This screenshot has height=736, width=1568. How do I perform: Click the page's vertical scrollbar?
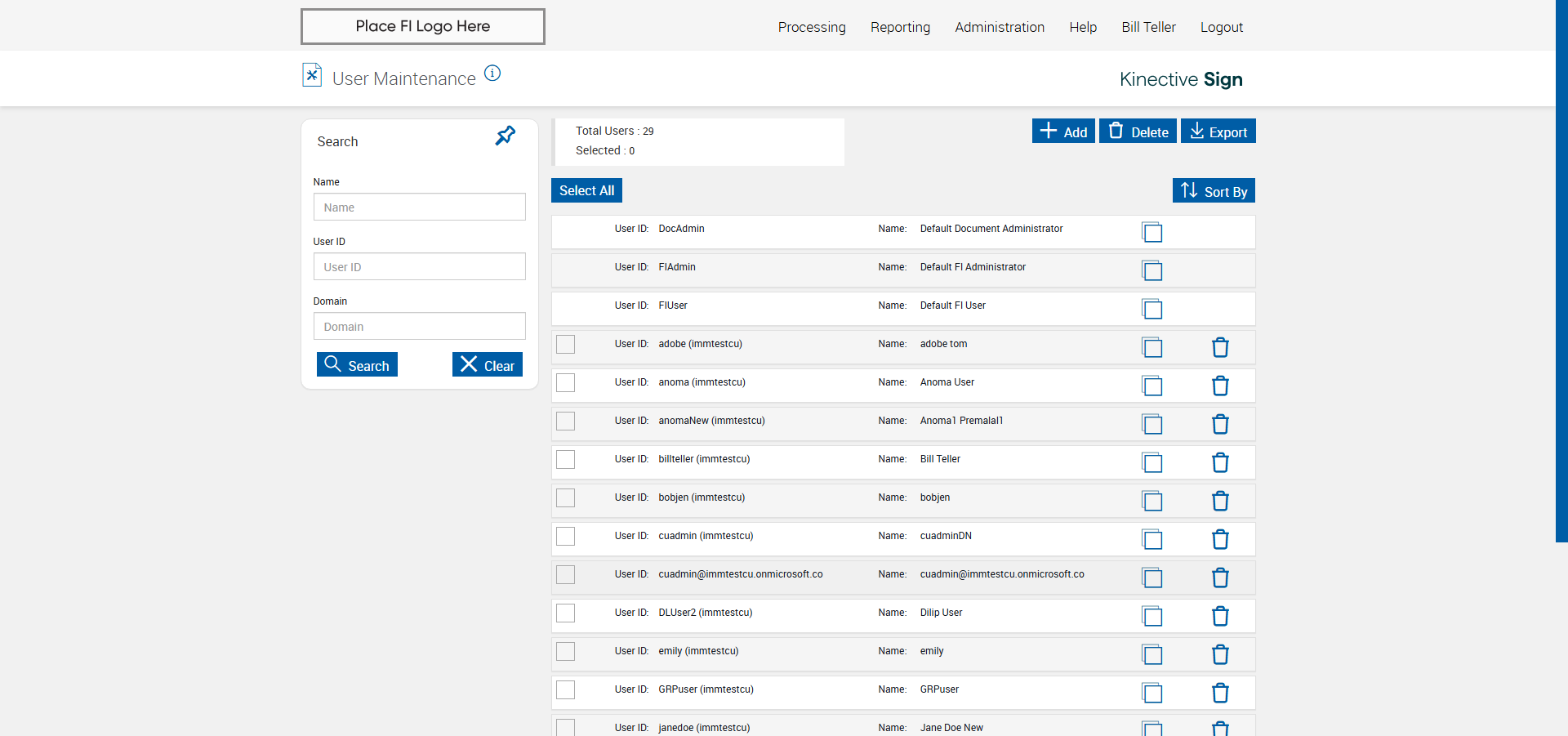[1561, 271]
